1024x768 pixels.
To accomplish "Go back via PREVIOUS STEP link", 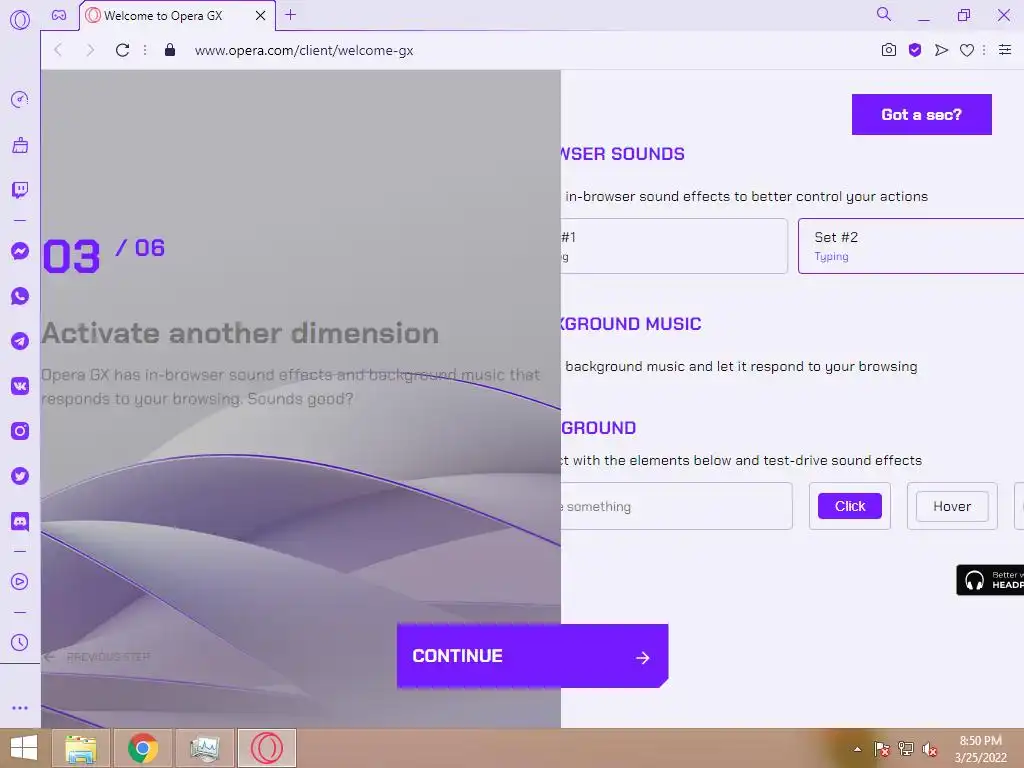I will (97, 656).
